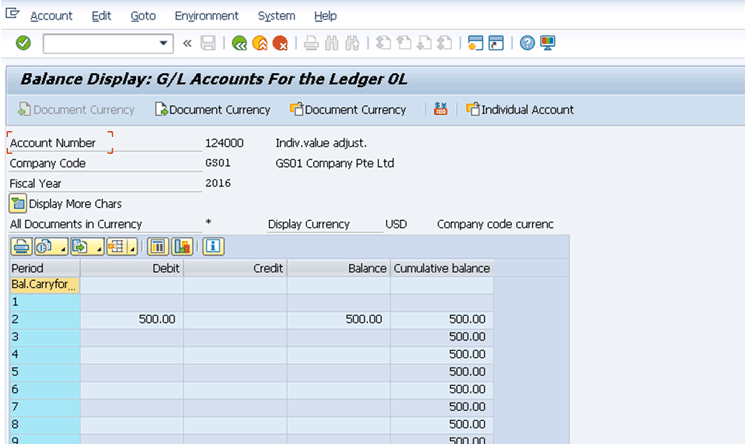Jump to Last Page icon
Image resolution: width=745 pixels, height=444 pixels.
(x=444, y=43)
